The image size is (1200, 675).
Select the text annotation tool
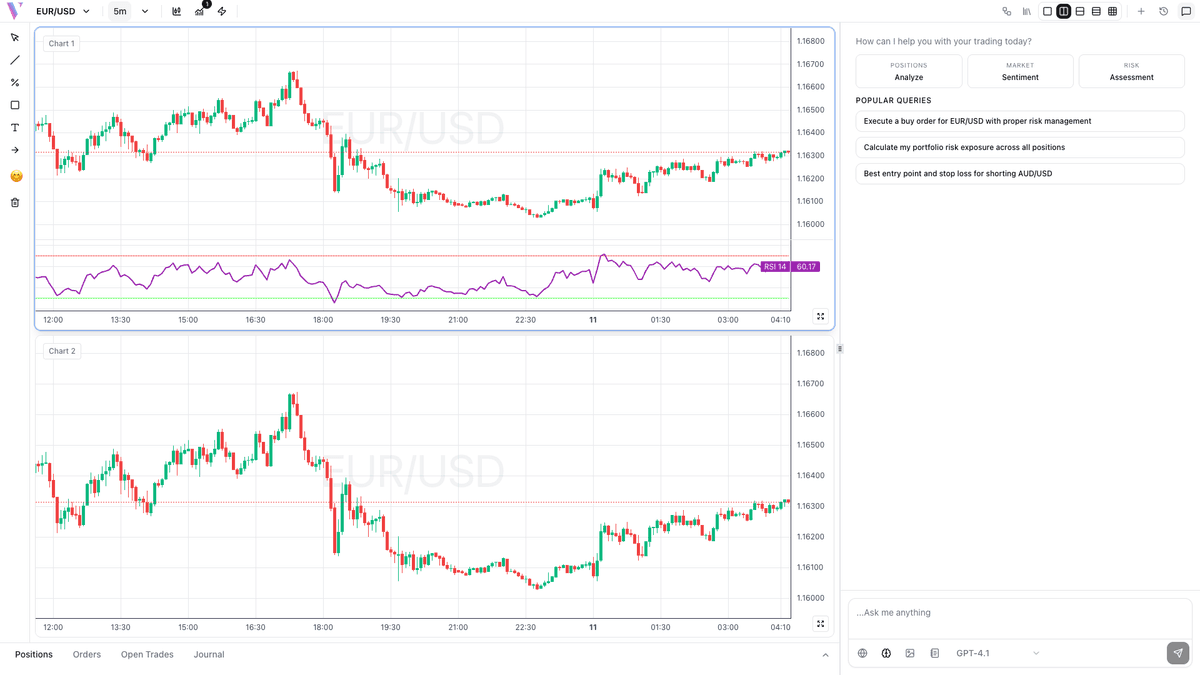[x=14, y=127]
